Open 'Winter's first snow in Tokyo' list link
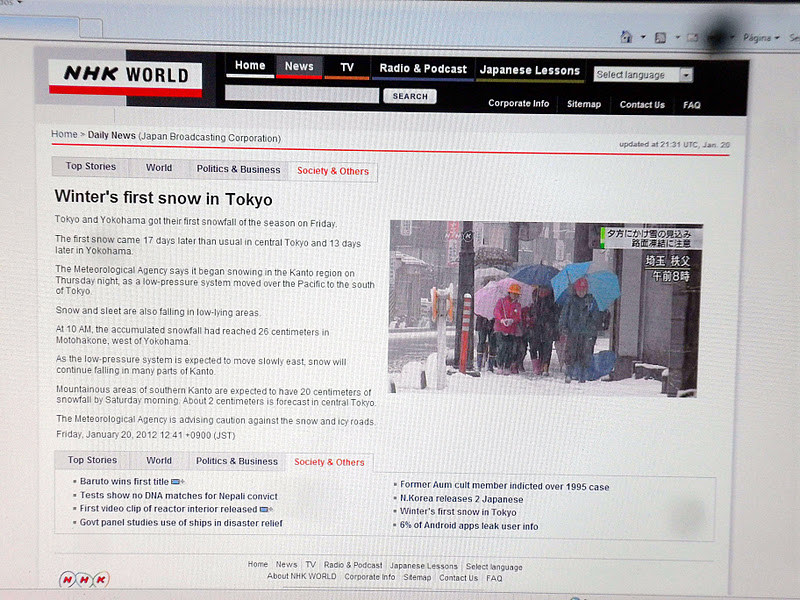The width and height of the screenshot is (800, 600). 458,512
